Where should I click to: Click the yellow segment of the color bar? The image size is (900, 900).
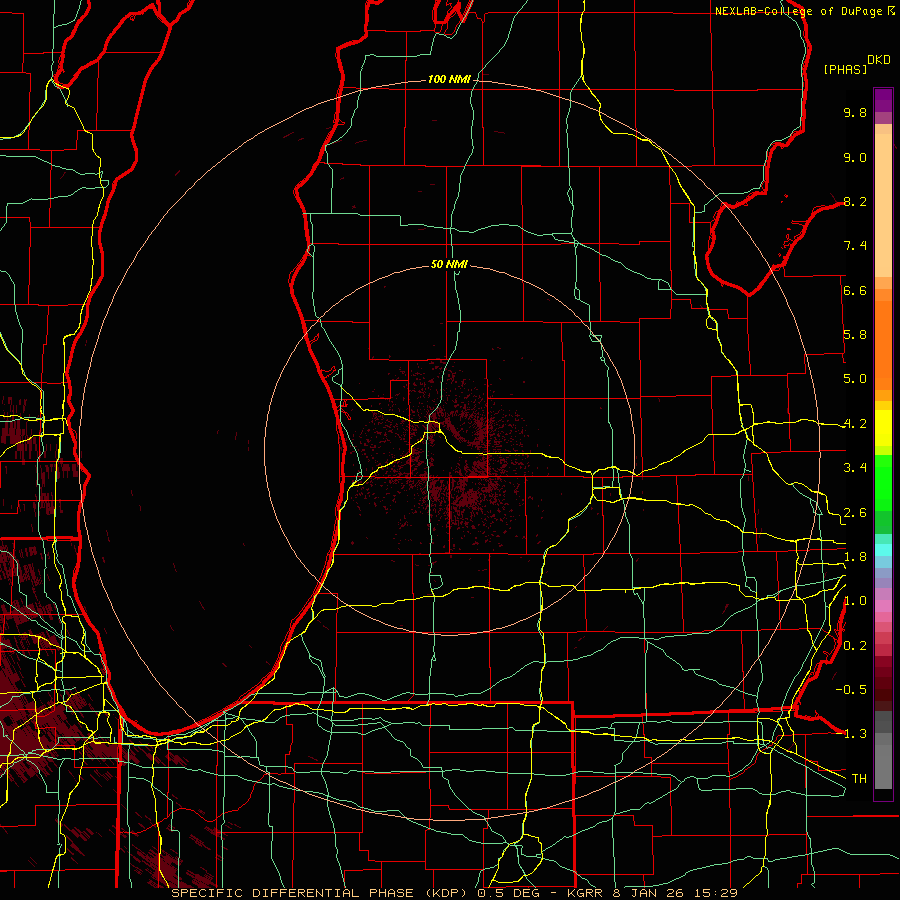pyautogui.click(x=883, y=428)
